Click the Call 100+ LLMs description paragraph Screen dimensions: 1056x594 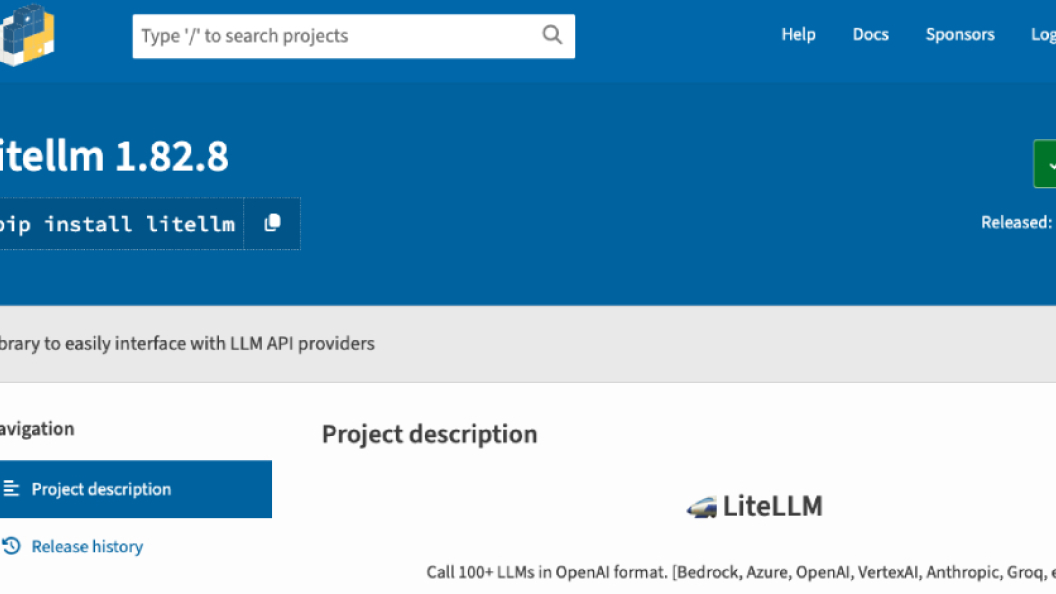(740, 573)
